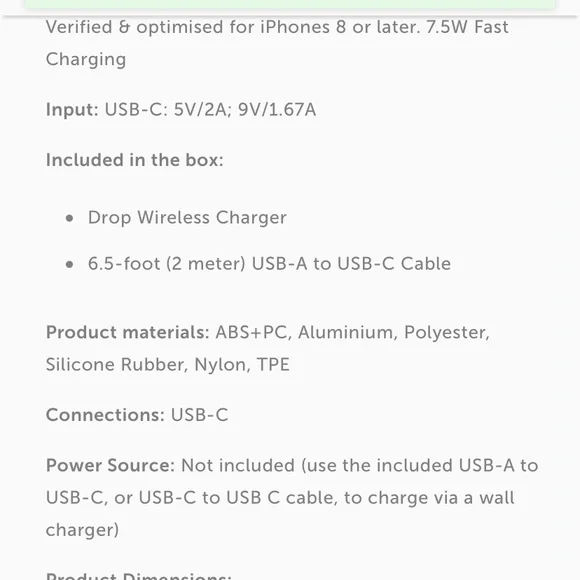This screenshot has height=580, width=580.
Task: Click the 'Verified & optimised for iPhones' text
Action: [x=188, y=27]
